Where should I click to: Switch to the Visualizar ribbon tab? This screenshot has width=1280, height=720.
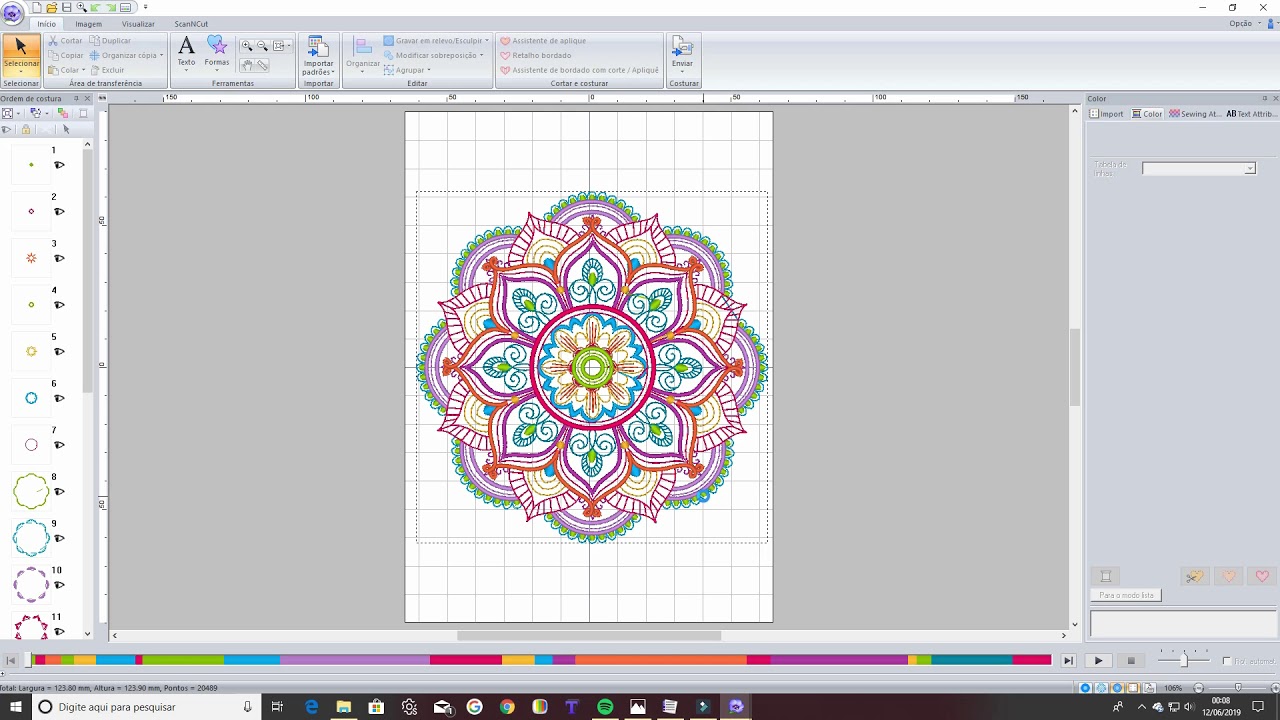[138, 24]
